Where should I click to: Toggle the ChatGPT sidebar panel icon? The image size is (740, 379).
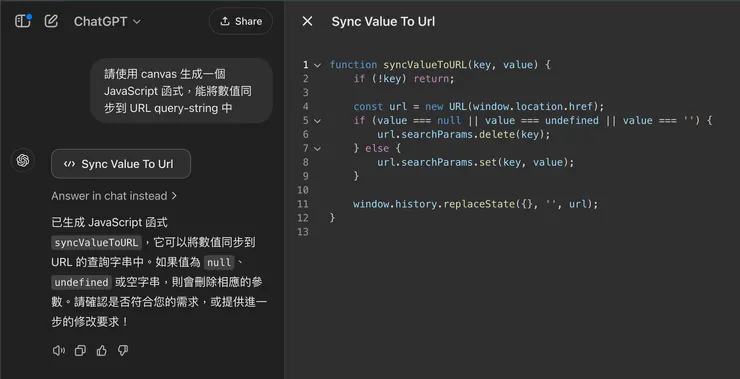point(23,21)
